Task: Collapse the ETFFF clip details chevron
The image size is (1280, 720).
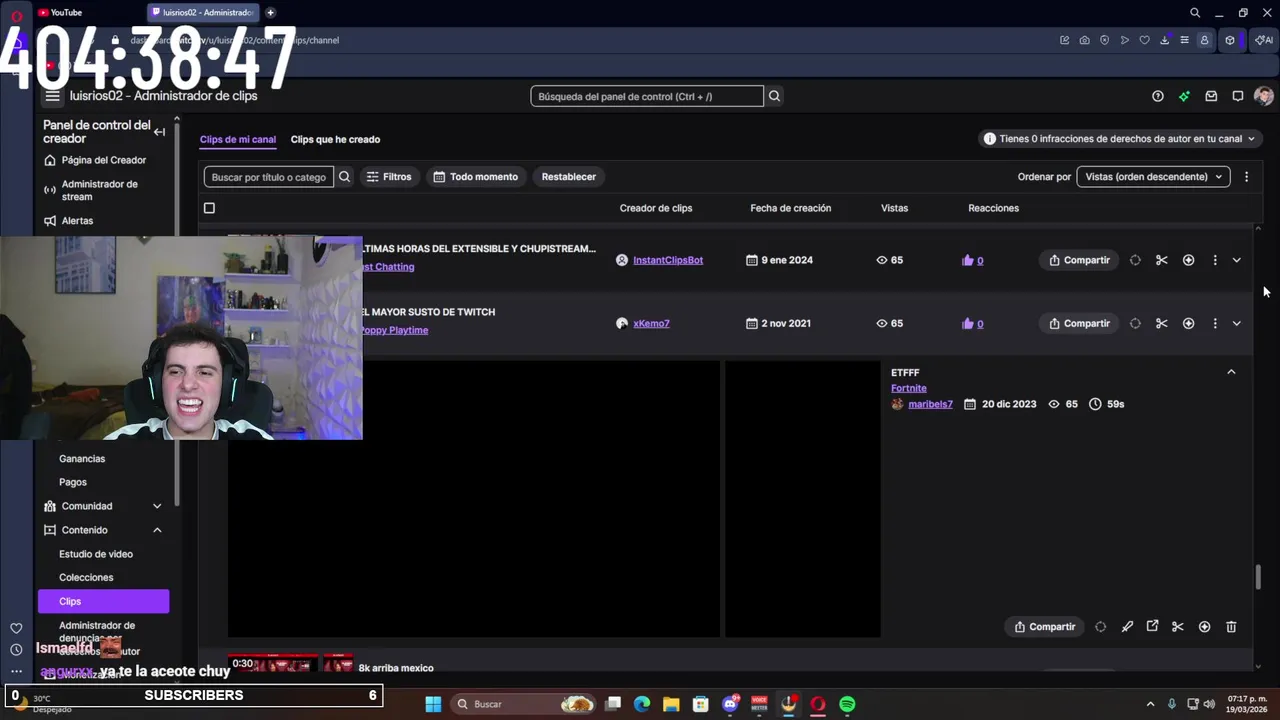Action: [x=1231, y=372]
